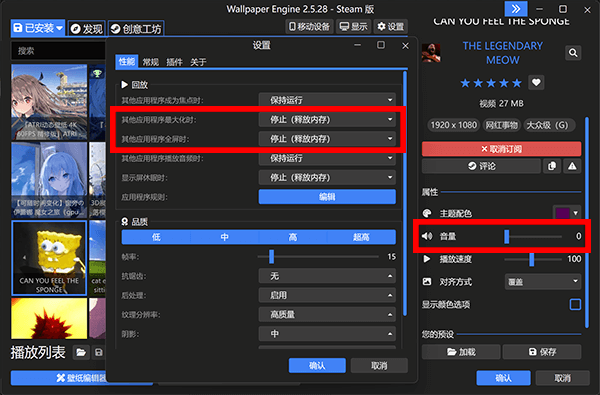
Task: Select the 低 quality preset
Action: point(156,237)
